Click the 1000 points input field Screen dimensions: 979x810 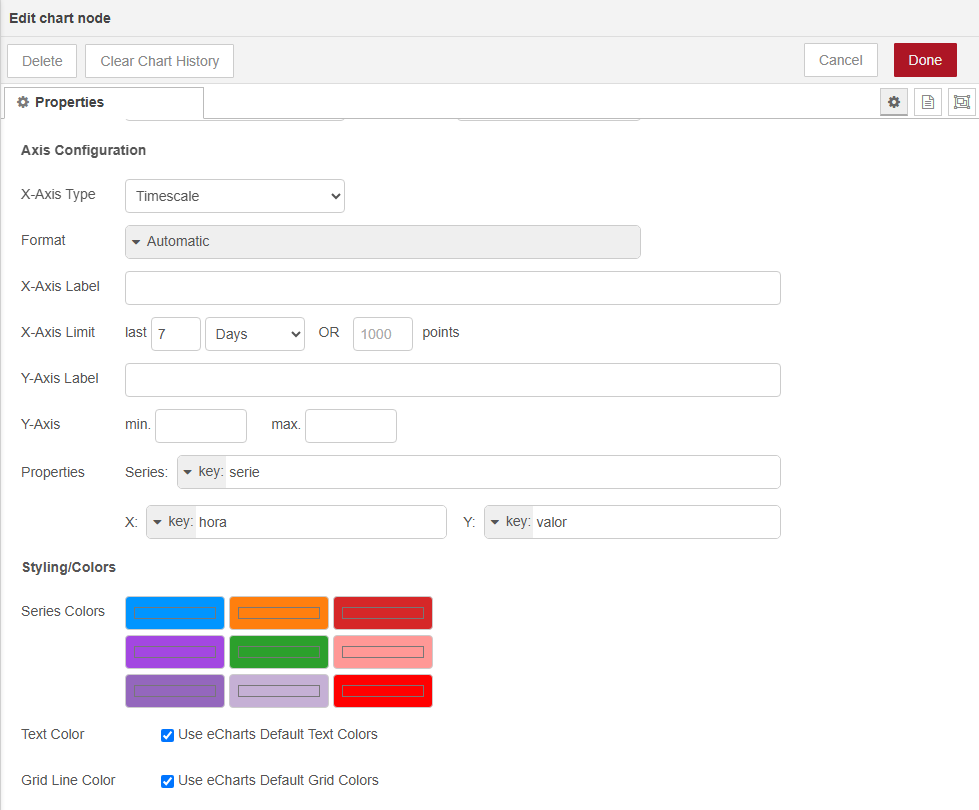coord(383,334)
